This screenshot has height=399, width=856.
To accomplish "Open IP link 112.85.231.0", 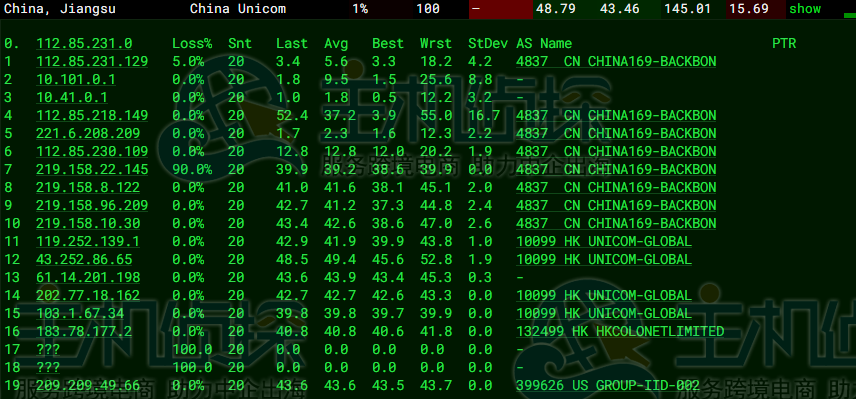I will coord(84,44).
